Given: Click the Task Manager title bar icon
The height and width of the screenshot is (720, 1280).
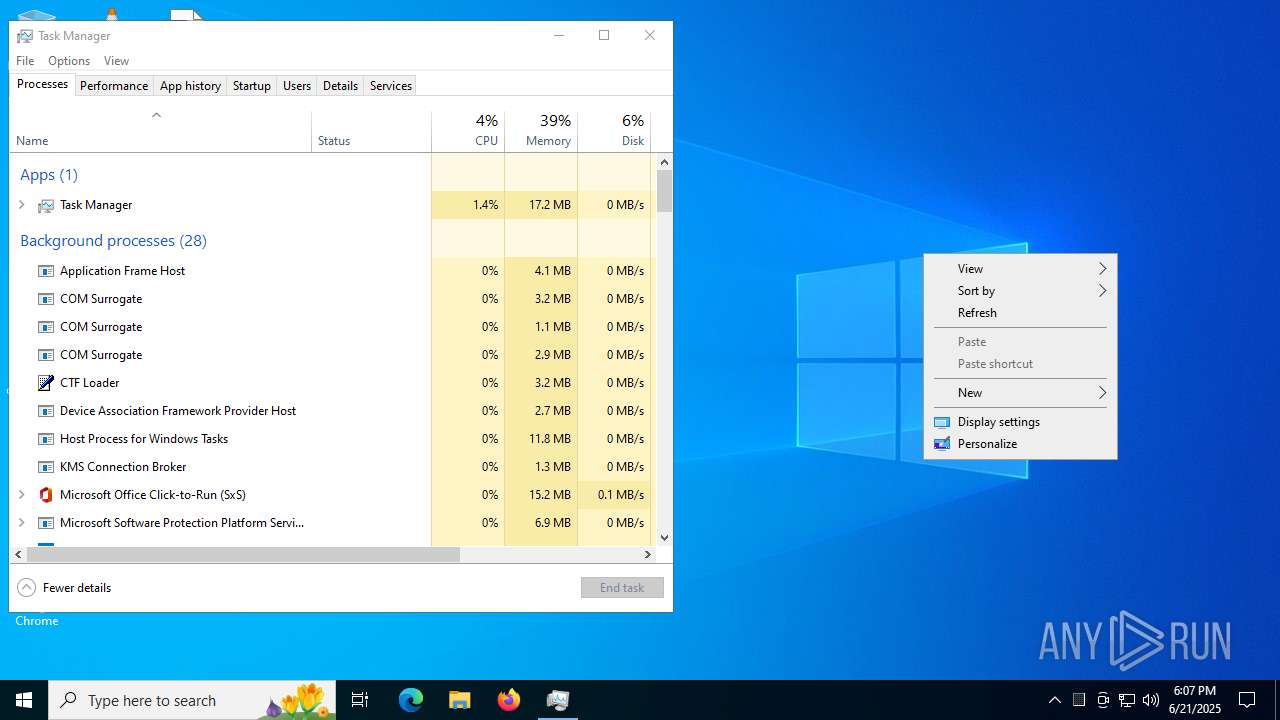Looking at the screenshot, I should (x=25, y=36).
